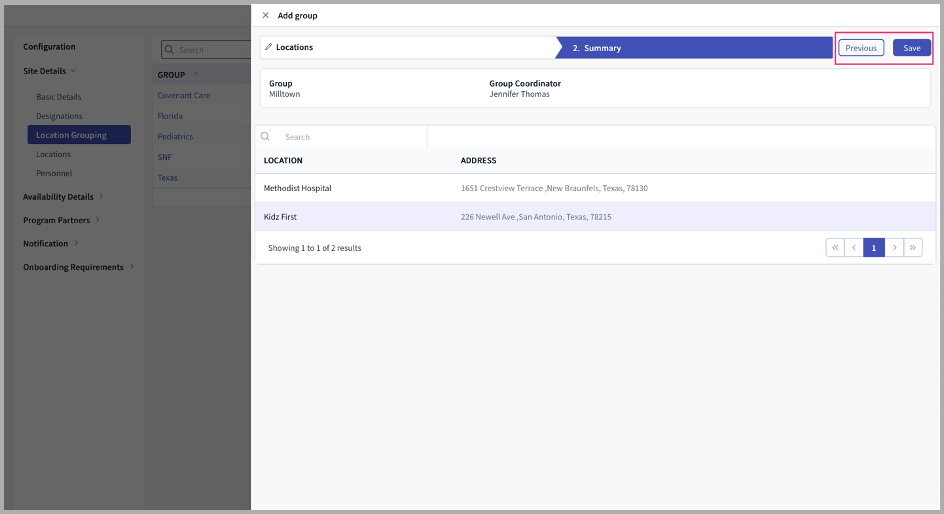
Task: Click the locations Search input field
Action: point(350,137)
